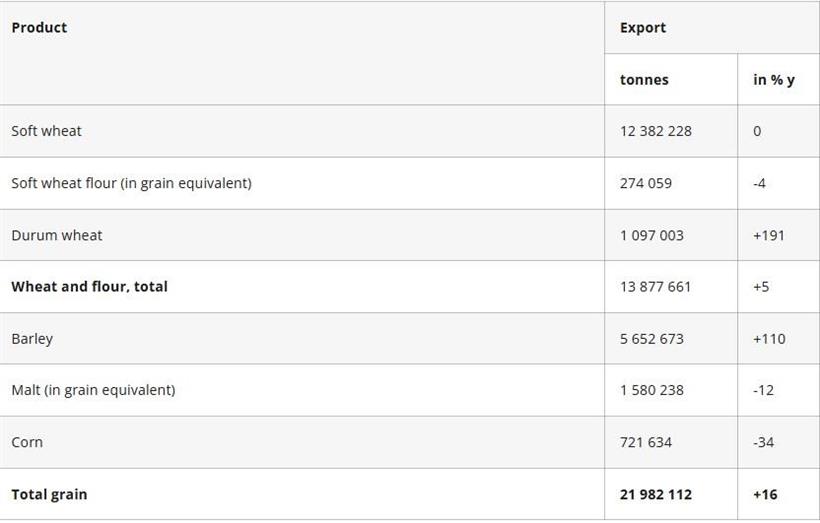The width and height of the screenshot is (820, 523).
Task: Select Durum wheat +191 percent cell
Action: pyautogui.click(x=769, y=235)
